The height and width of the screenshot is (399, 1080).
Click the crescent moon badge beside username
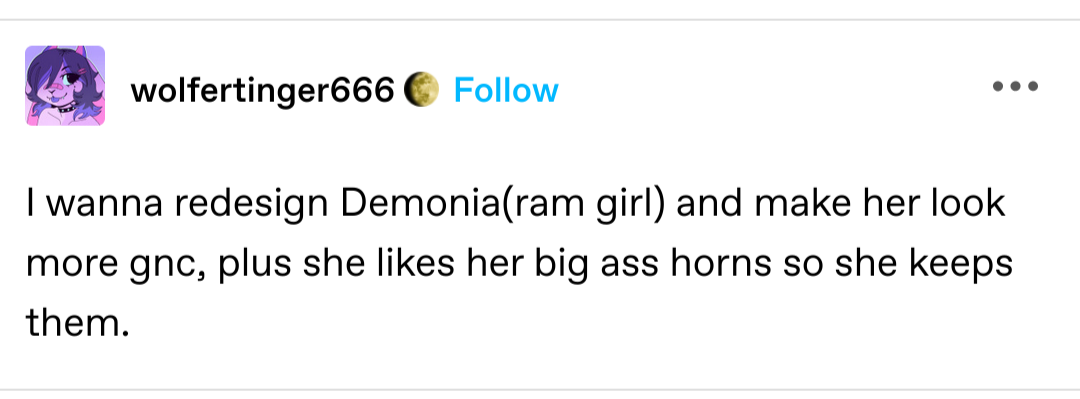pyautogui.click(x=421, y=90)
